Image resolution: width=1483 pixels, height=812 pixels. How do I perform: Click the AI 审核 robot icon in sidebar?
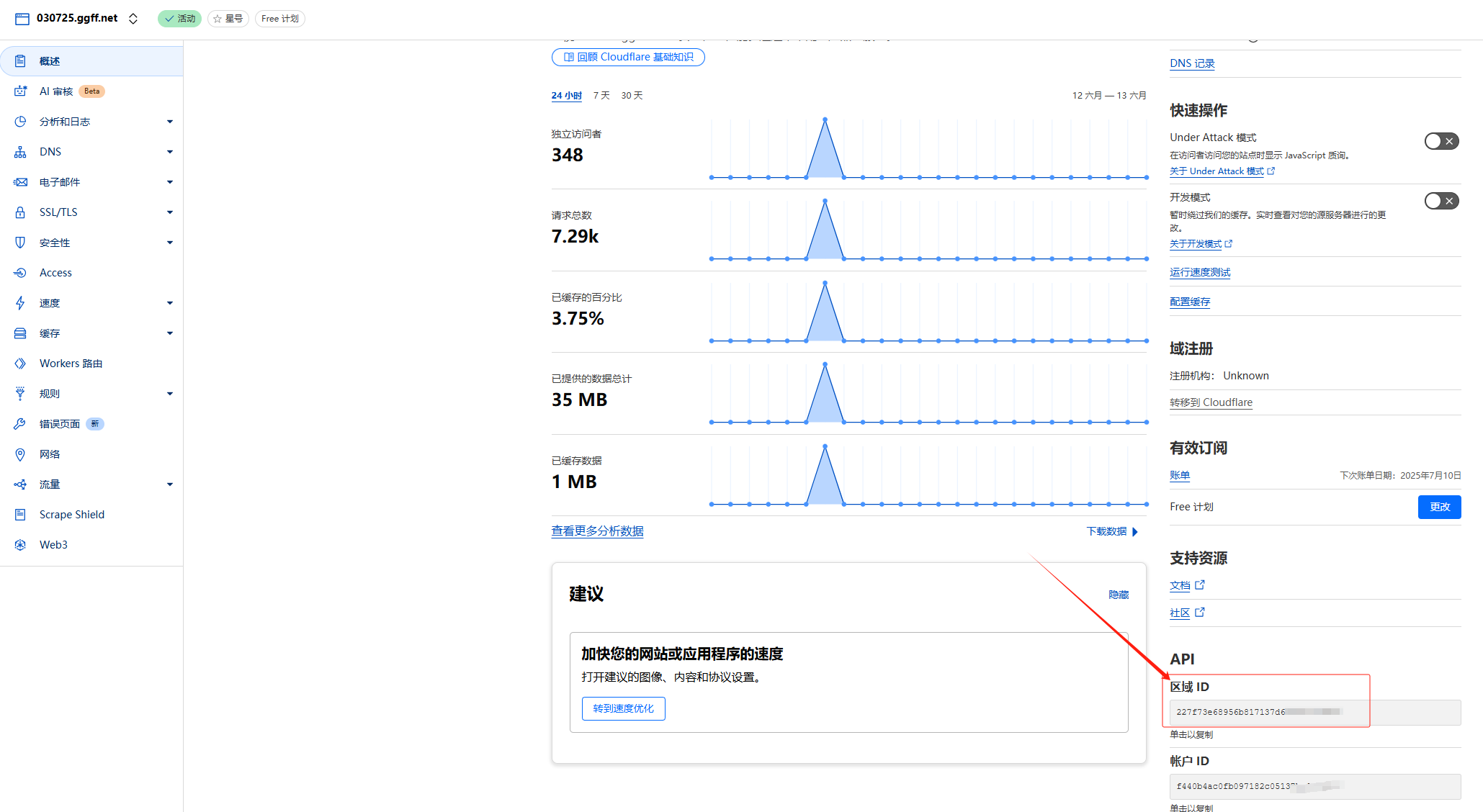pos(20,91)
